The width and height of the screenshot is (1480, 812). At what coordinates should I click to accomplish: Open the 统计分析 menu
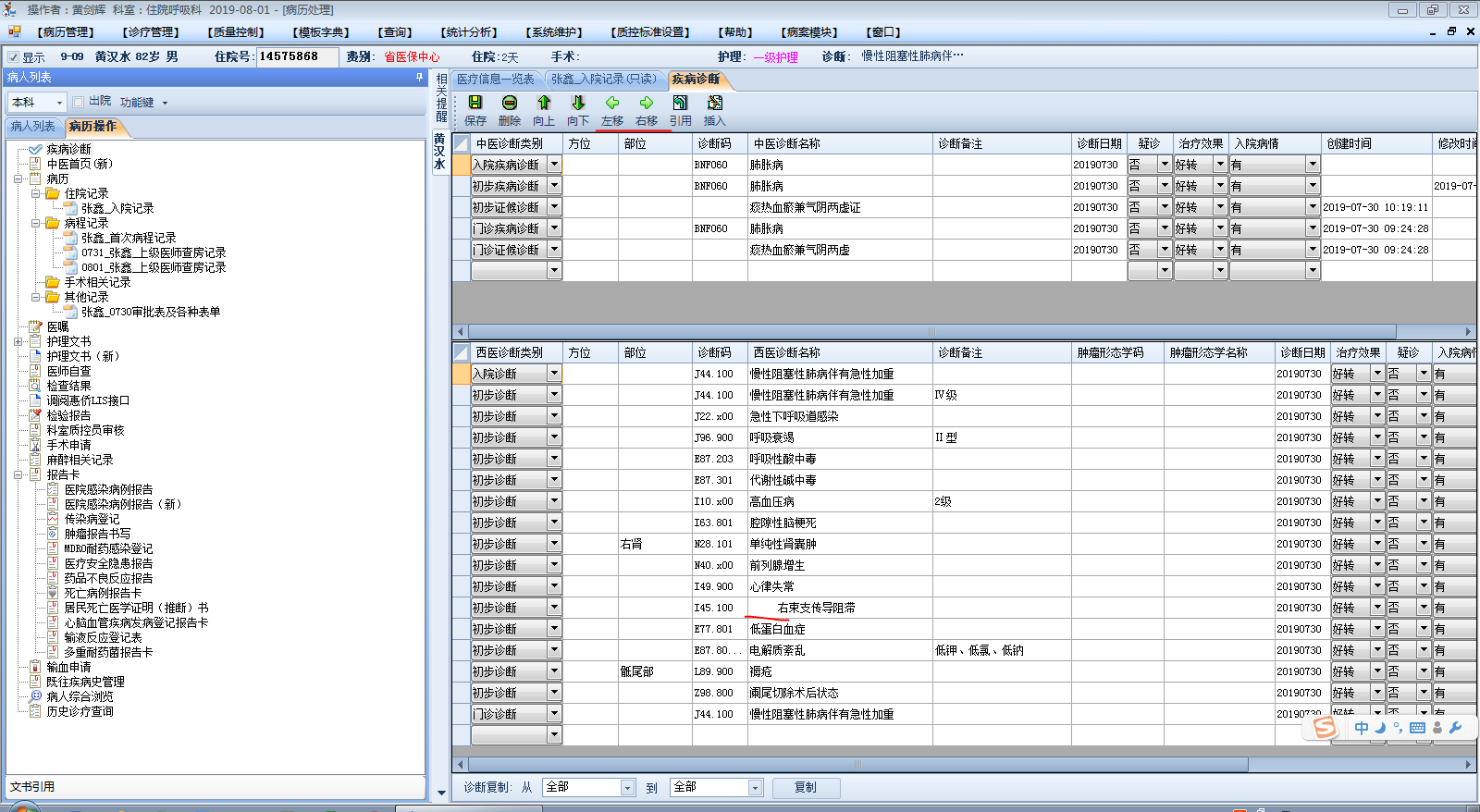(x=469, y=32)
